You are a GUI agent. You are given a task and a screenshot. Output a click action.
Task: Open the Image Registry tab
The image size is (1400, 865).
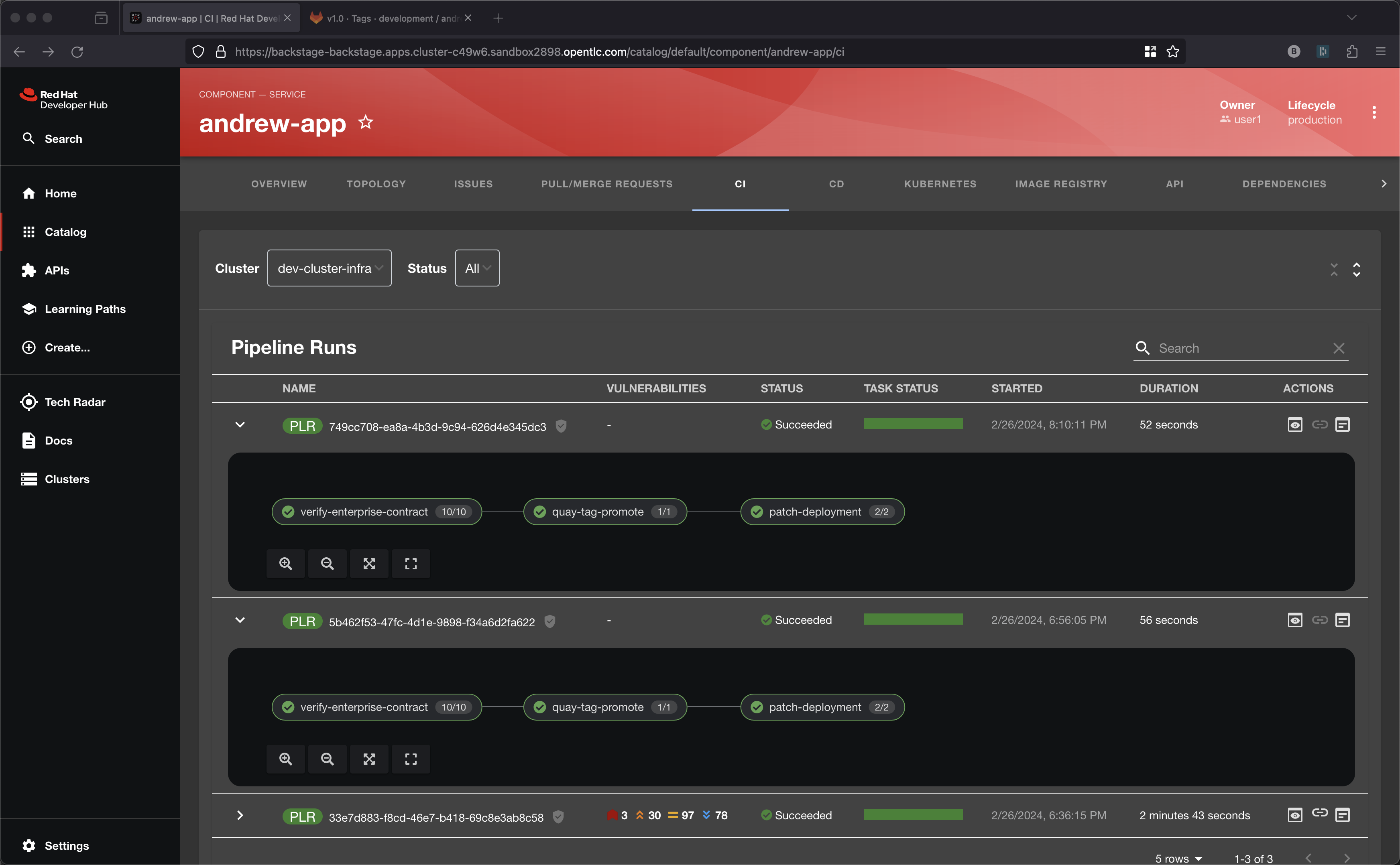coord(1060,184)
